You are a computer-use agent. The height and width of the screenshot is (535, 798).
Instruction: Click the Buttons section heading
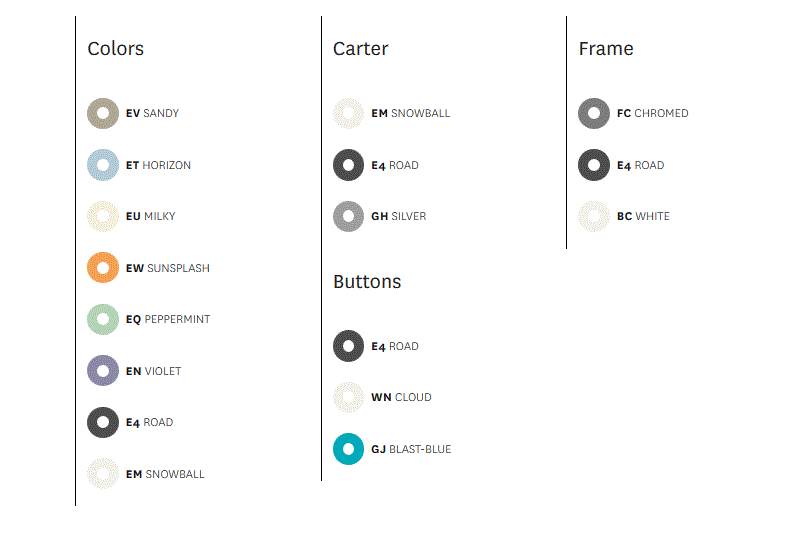367,281
